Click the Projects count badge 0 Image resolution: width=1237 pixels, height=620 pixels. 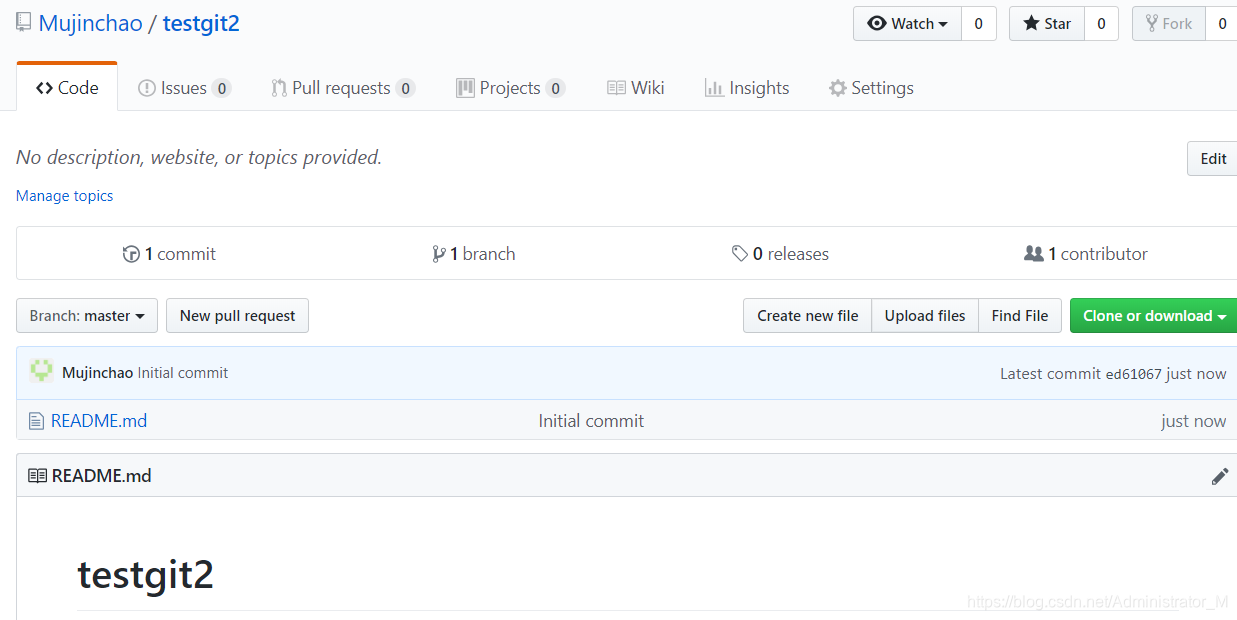[x=555, y=88]
